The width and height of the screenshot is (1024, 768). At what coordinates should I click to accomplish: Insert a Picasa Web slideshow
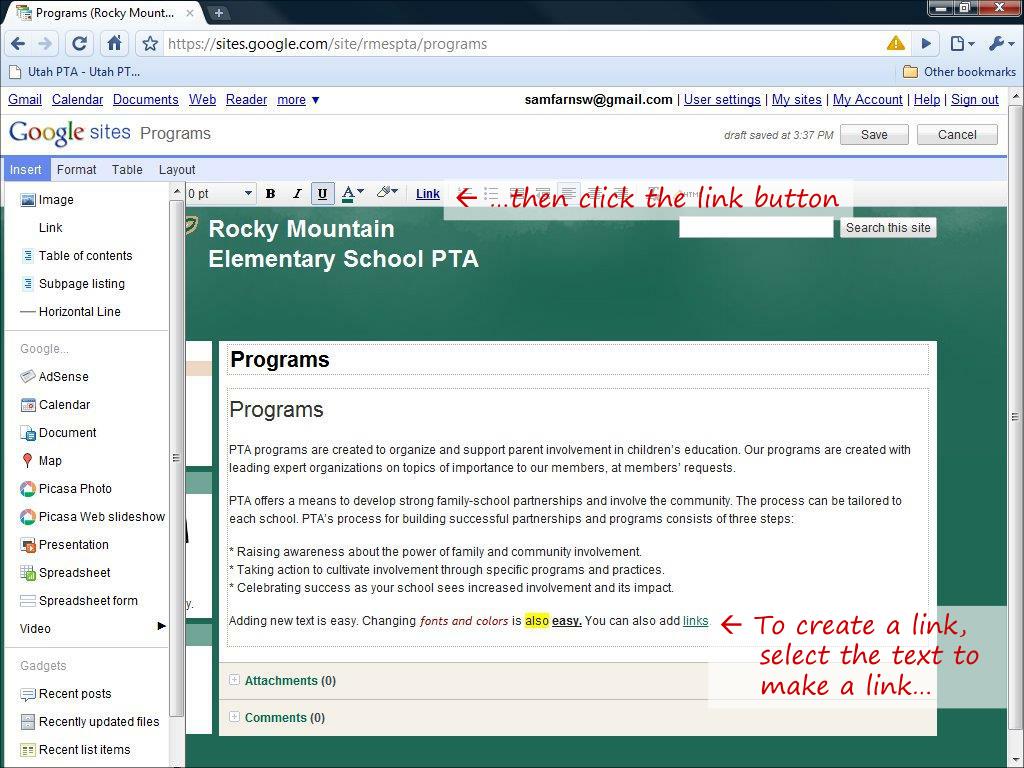93,517
